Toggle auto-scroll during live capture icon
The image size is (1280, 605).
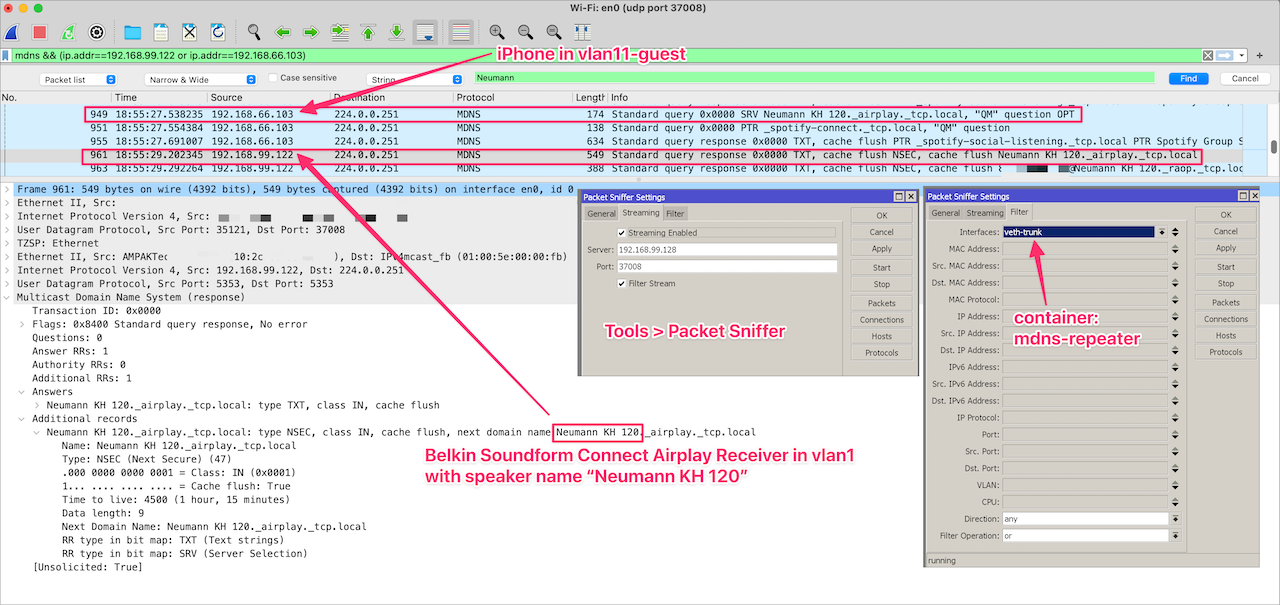pyautogui.click(x=424, y=33)
